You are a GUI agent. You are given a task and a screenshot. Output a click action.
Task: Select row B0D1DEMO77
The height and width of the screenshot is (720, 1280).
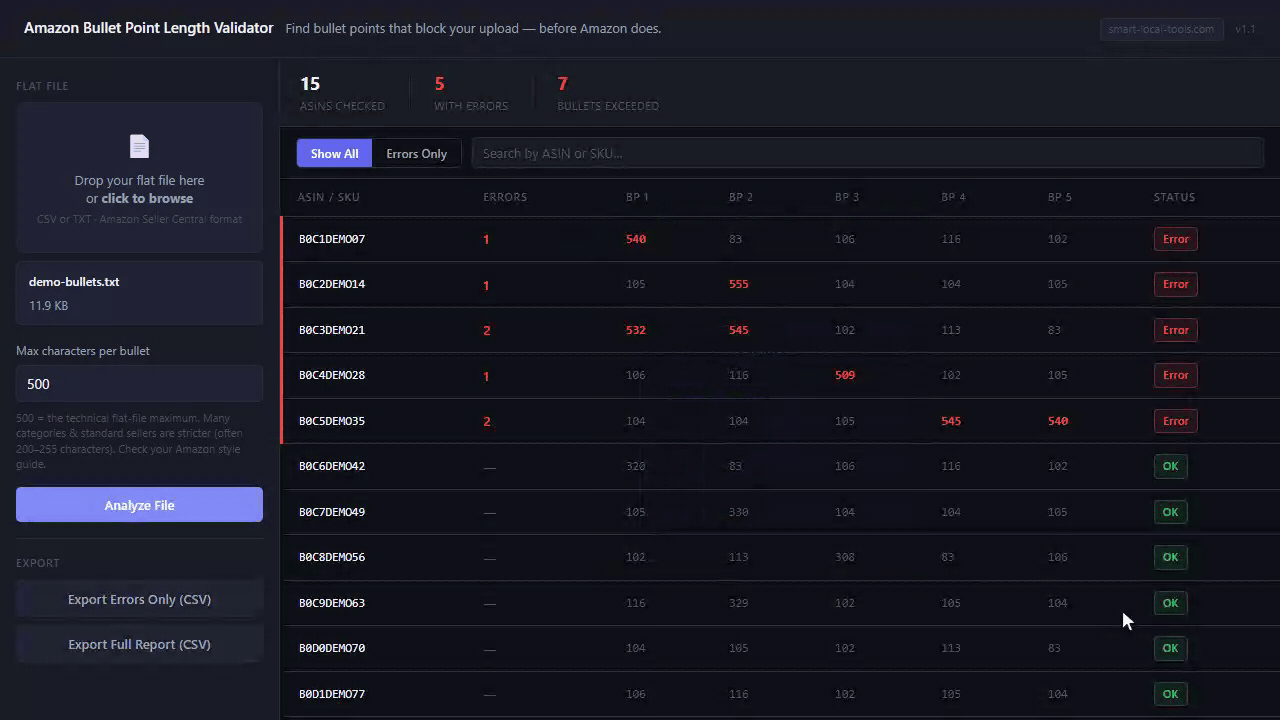pos(780,694)
